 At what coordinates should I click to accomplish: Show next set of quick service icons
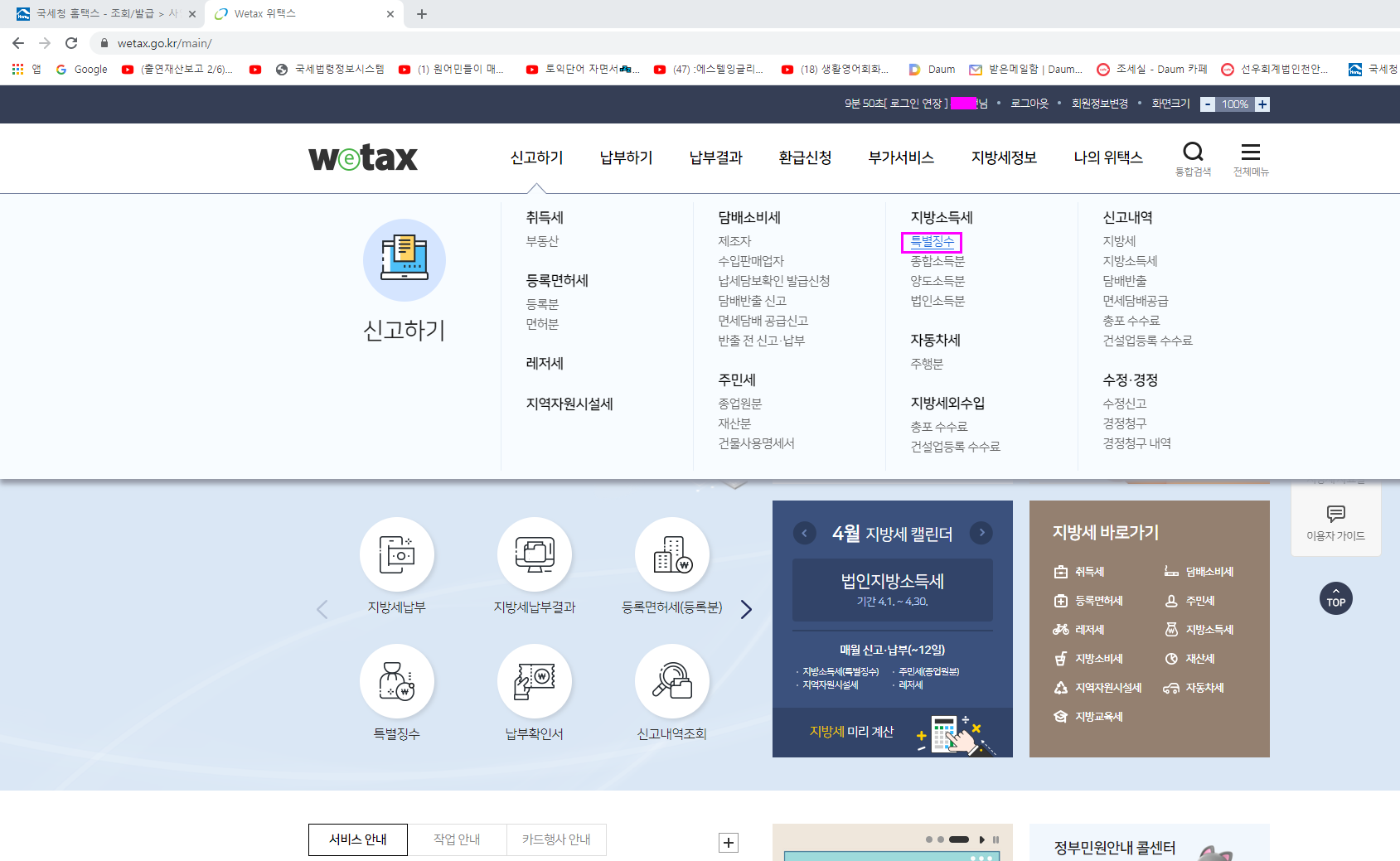coord(746,609)
